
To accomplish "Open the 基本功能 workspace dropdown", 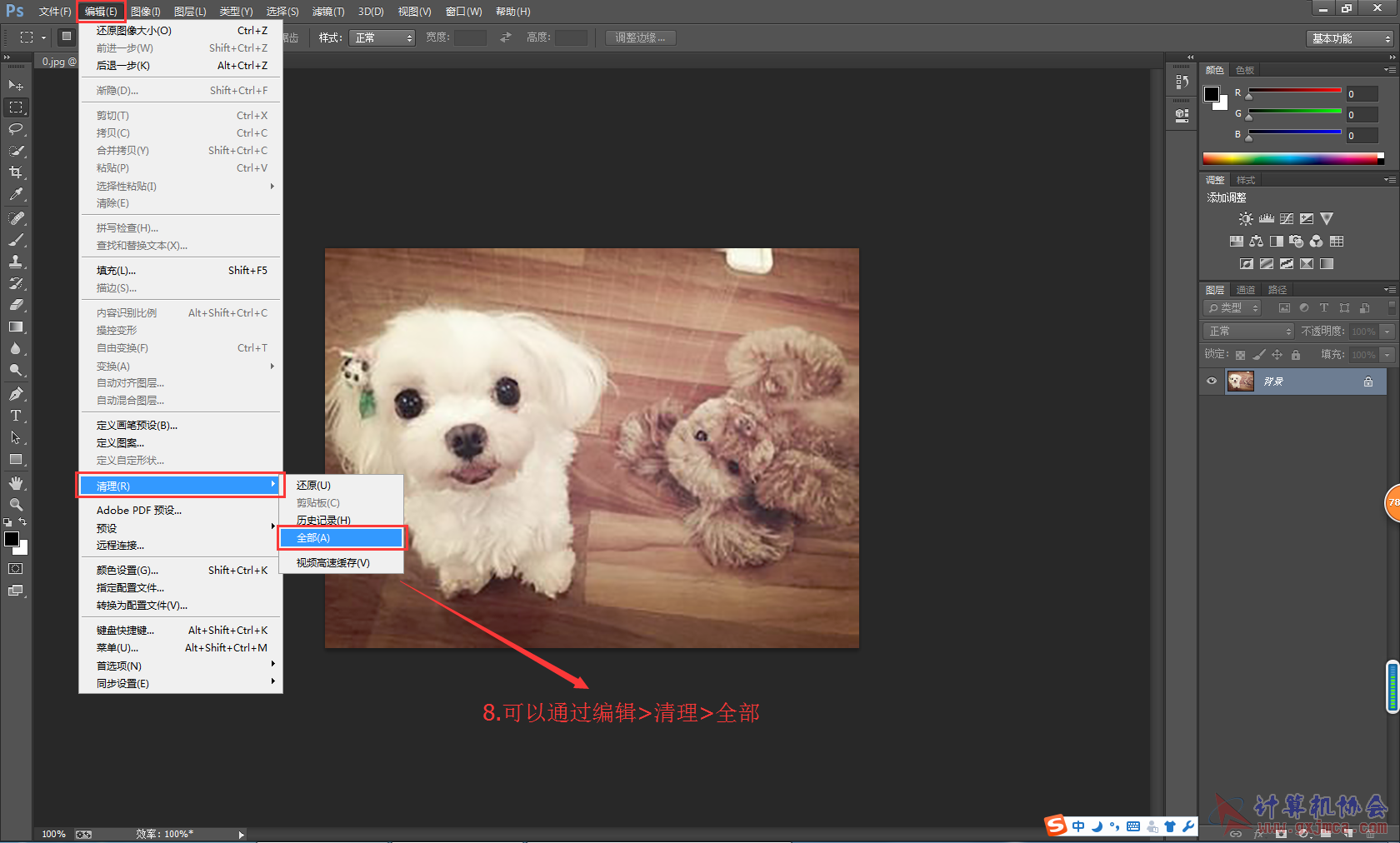I will [x=1350, y=39].
